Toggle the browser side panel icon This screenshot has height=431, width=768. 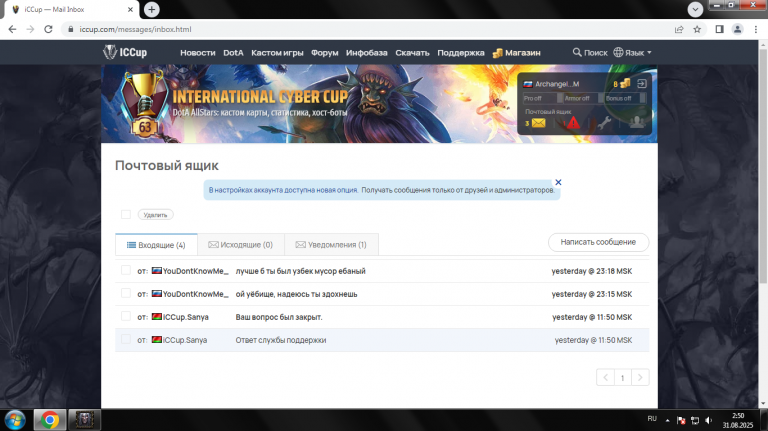pyautogui.click(x=719, y=29)
